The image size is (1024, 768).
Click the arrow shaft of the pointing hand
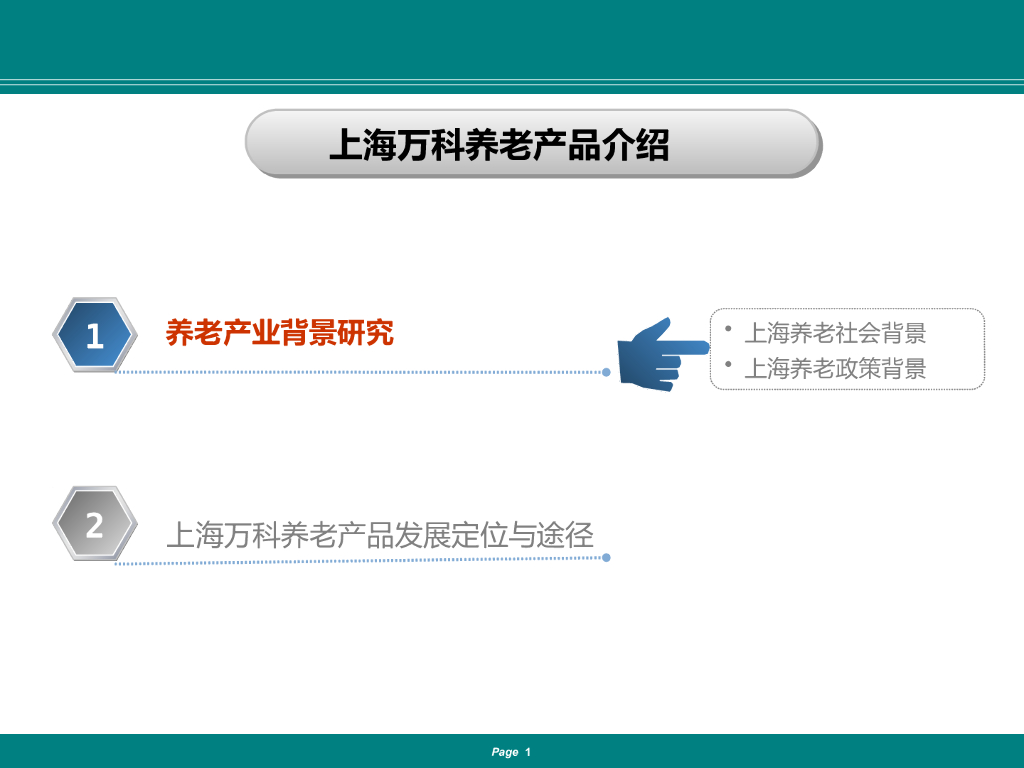[x=686, y=347]
